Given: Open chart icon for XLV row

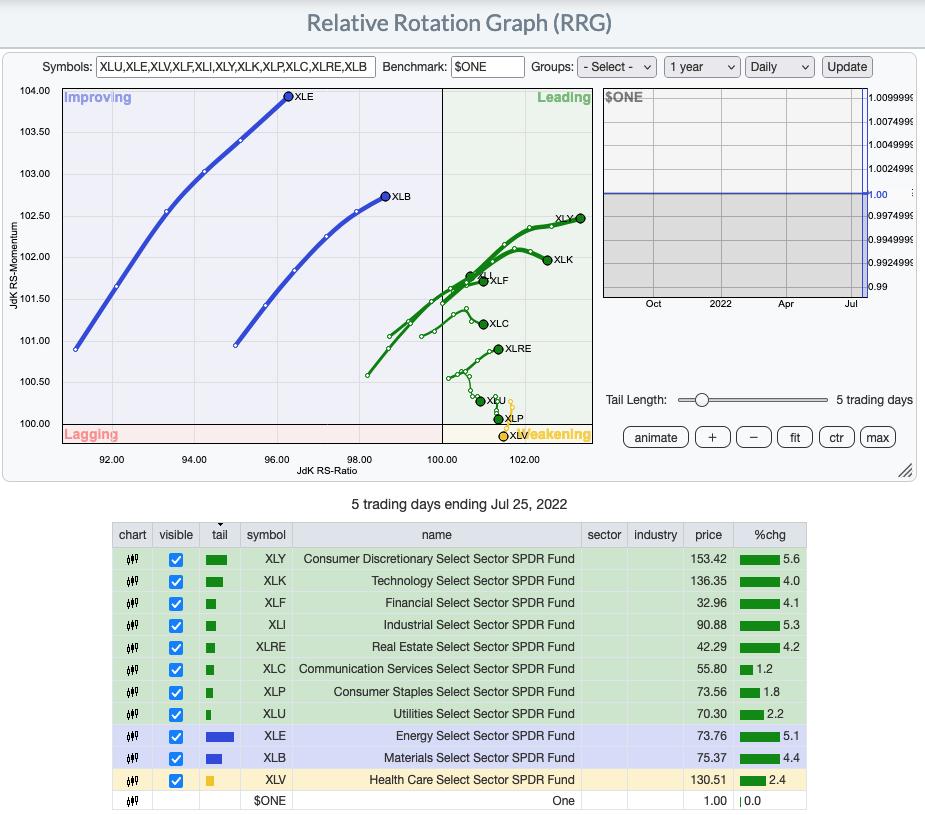Looking at the screenshot, I should 132,780.
